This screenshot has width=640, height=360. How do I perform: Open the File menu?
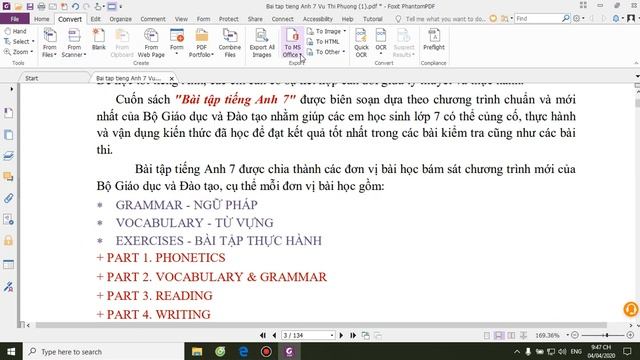tap(15, 19)
